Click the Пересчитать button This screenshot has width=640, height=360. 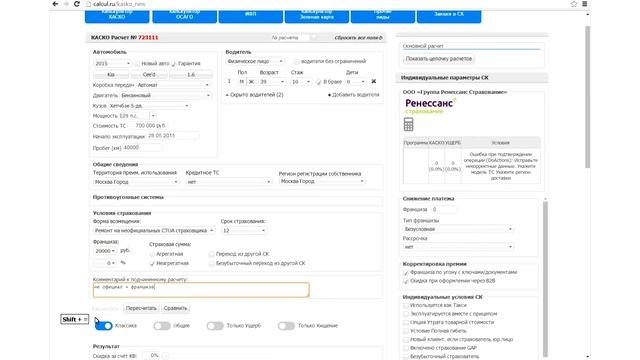point(141,308)
